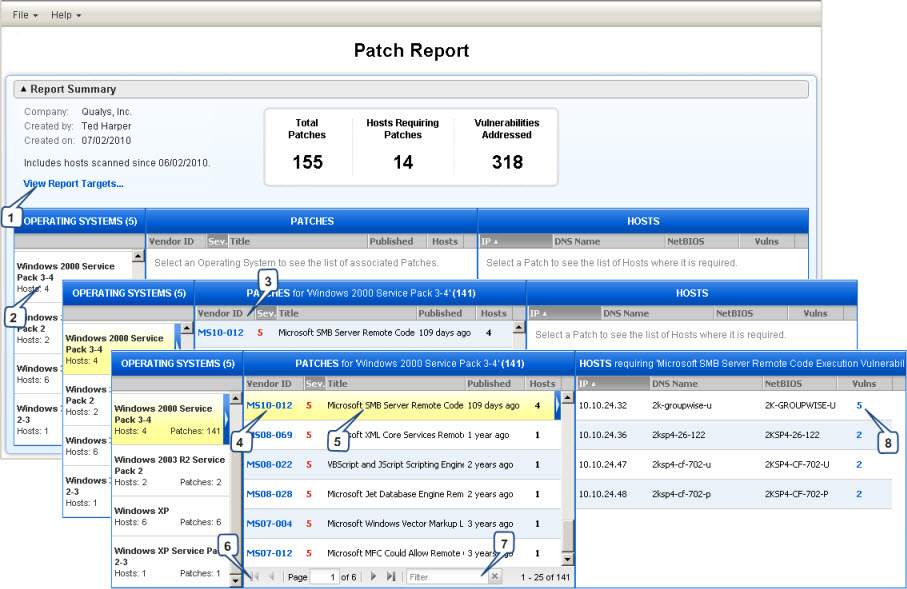This screenshot has height=589, width=907.
Task: Jump to last page using the last-page icon
Action: (391, 577)
